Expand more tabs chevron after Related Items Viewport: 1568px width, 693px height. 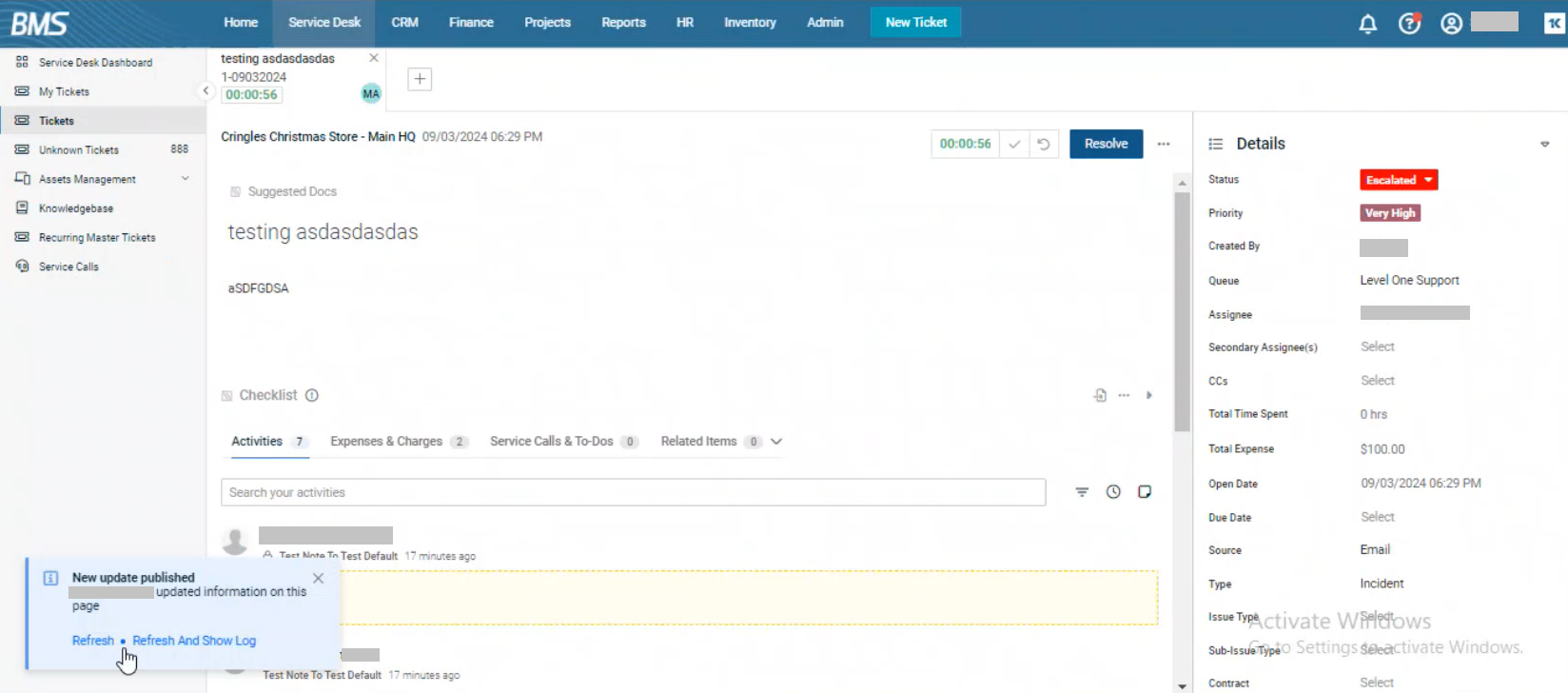pos(776,442)
